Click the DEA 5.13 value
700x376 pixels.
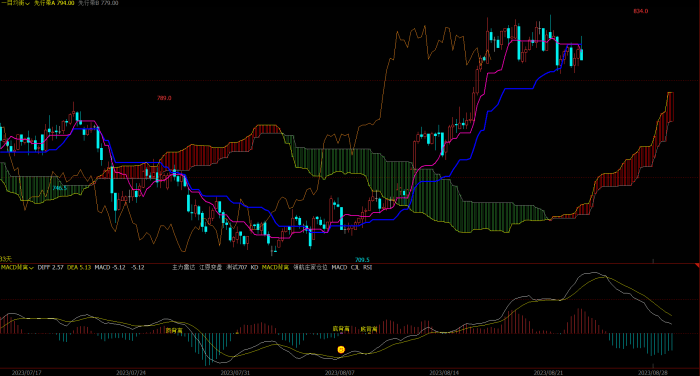(79, 267)
